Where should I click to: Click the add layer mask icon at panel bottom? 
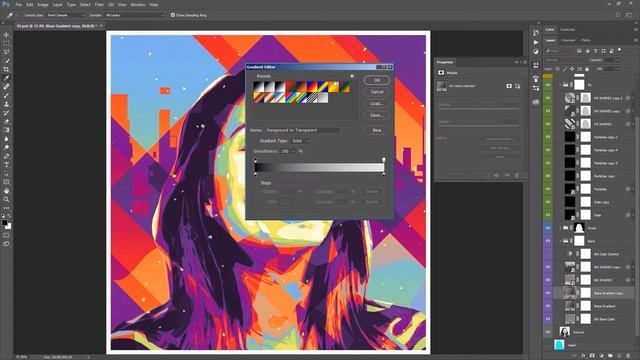(x=592, y=356)
